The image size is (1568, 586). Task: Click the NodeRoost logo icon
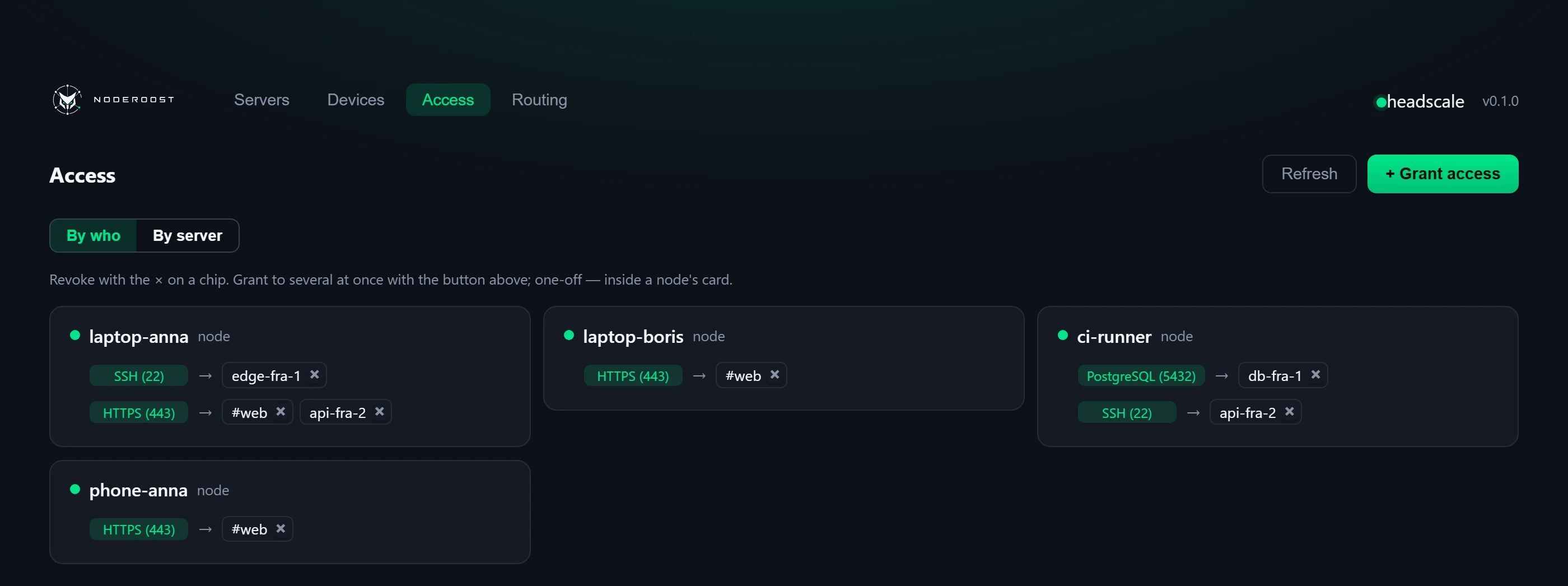tap(67, 100)
